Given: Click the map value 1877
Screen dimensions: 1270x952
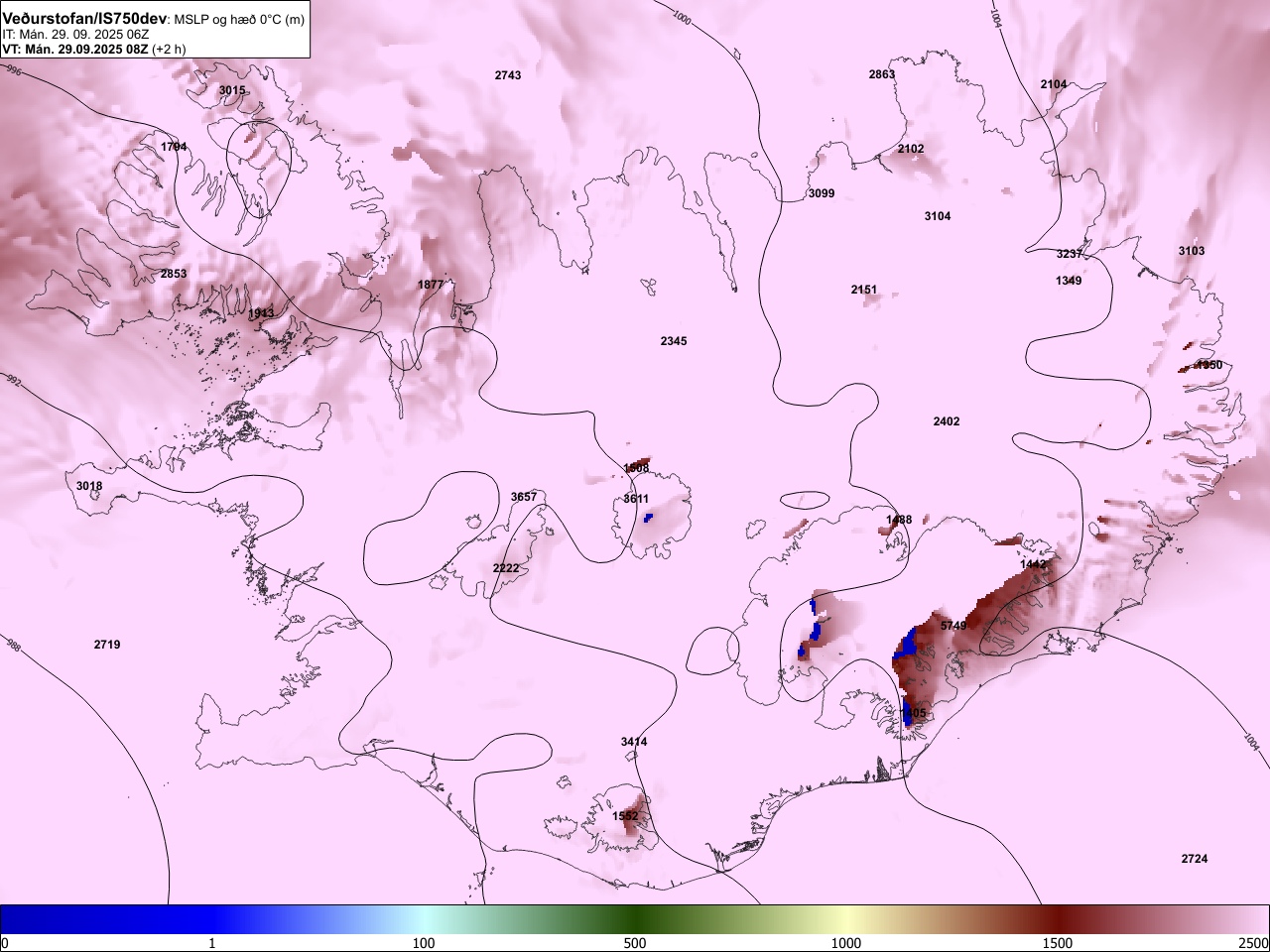Looking at the screenshot, I should point(431,285).
